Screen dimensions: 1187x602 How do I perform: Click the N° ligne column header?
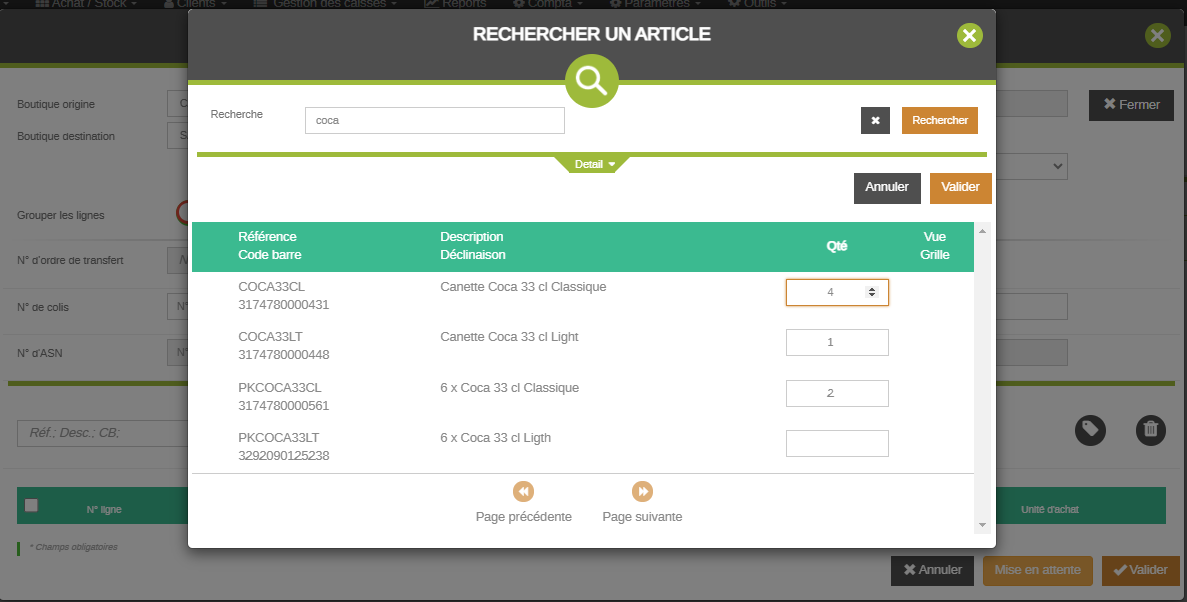tap(104, 510)
